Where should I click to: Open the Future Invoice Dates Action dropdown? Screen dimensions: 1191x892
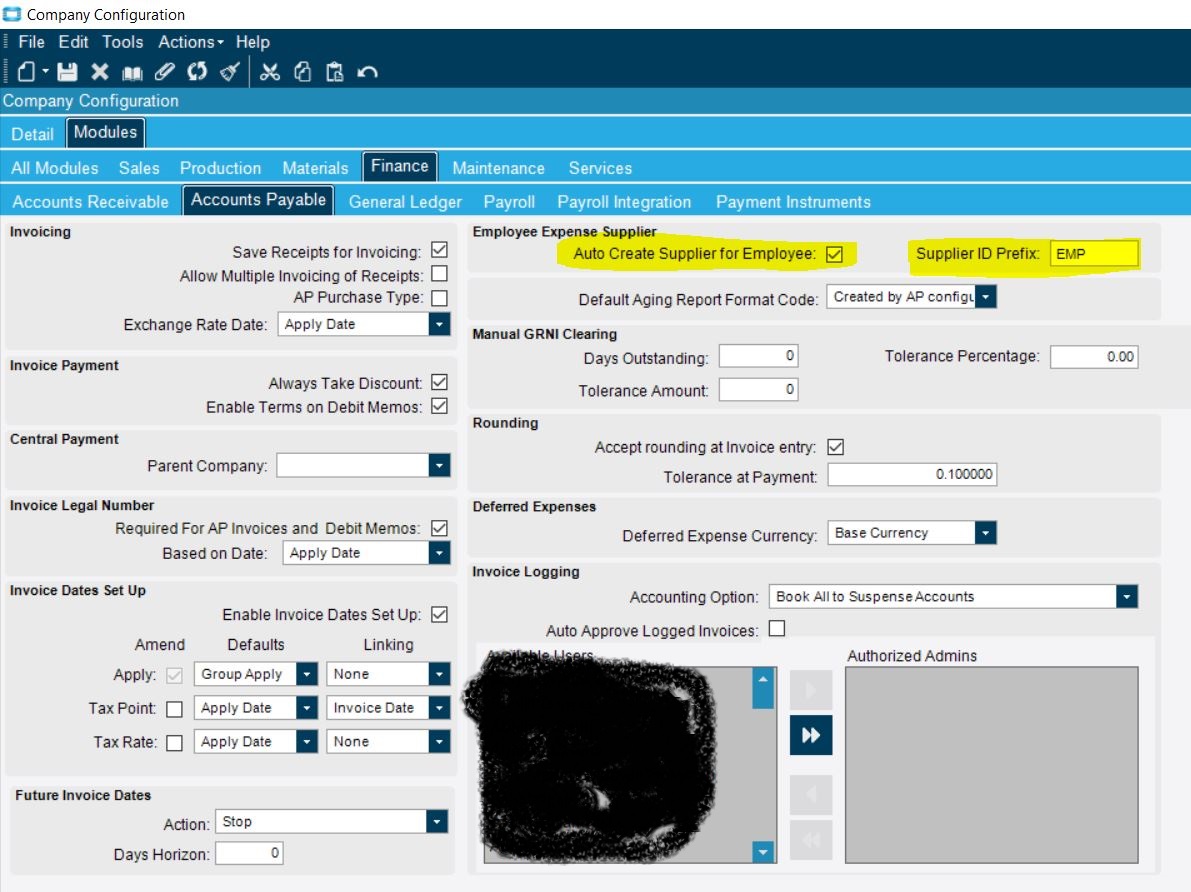437,821
